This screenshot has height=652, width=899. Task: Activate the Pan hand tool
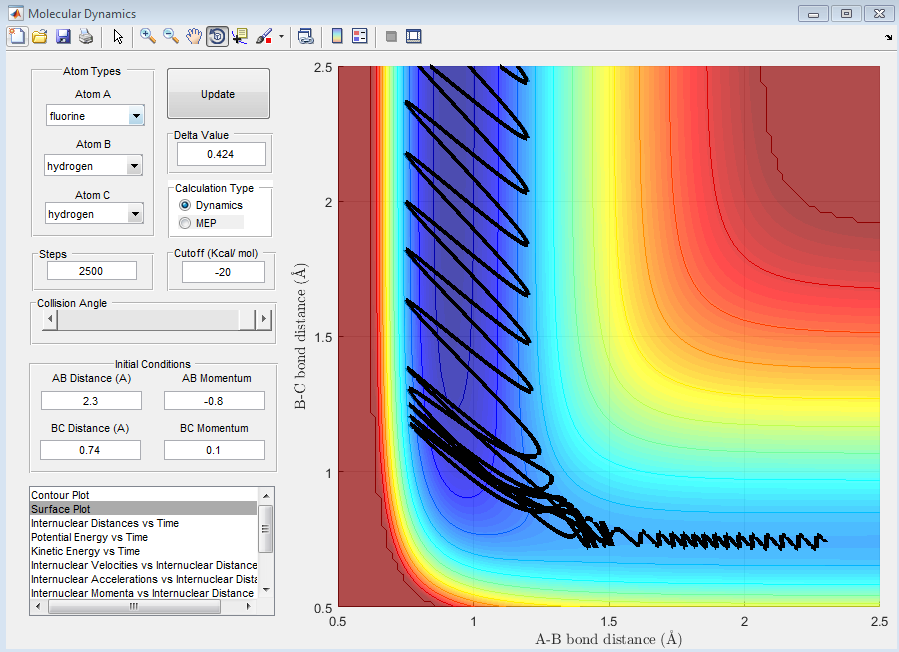(x=194, y=37)
